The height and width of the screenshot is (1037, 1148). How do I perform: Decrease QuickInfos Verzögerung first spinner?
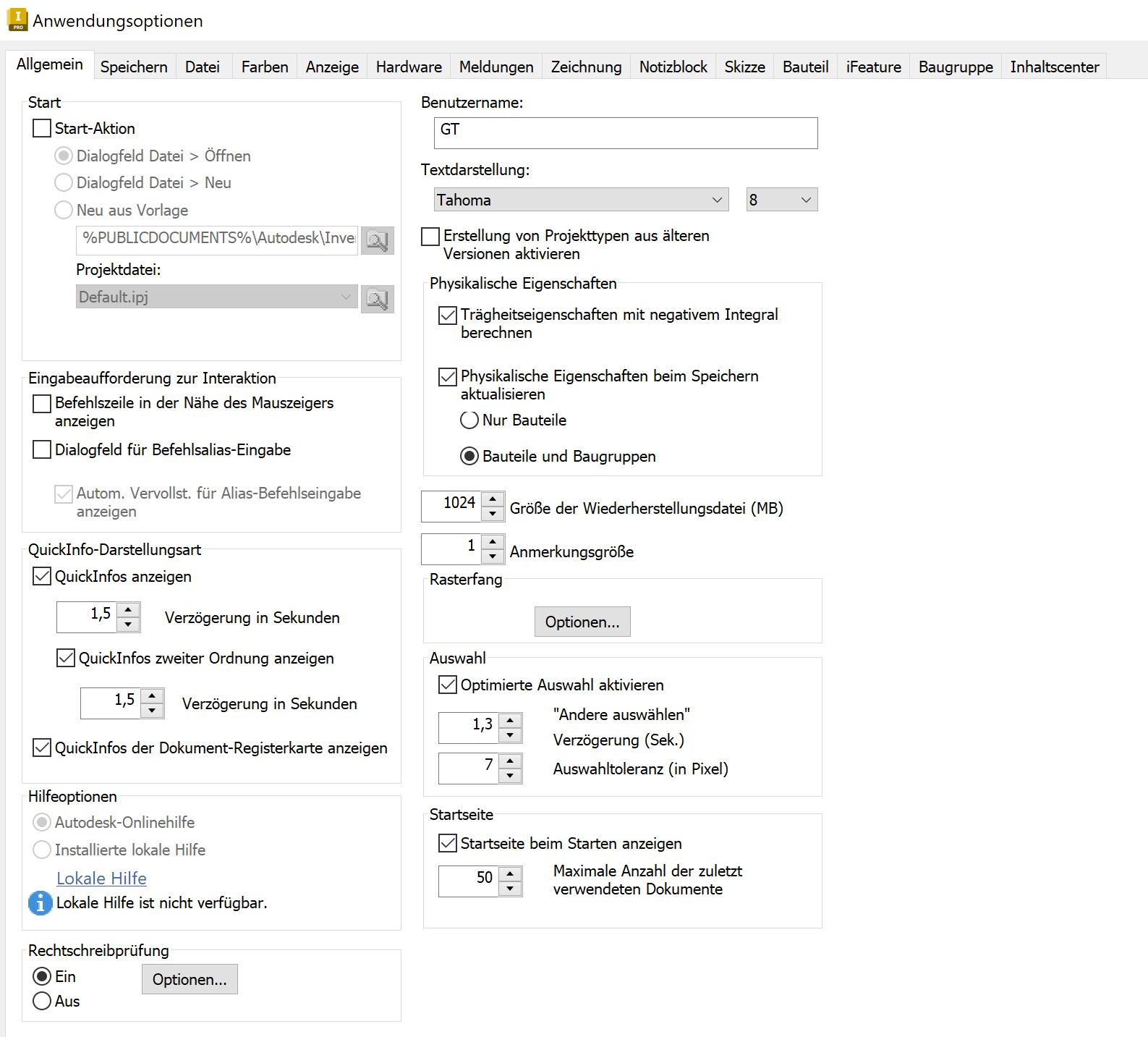tap(128, 625)
